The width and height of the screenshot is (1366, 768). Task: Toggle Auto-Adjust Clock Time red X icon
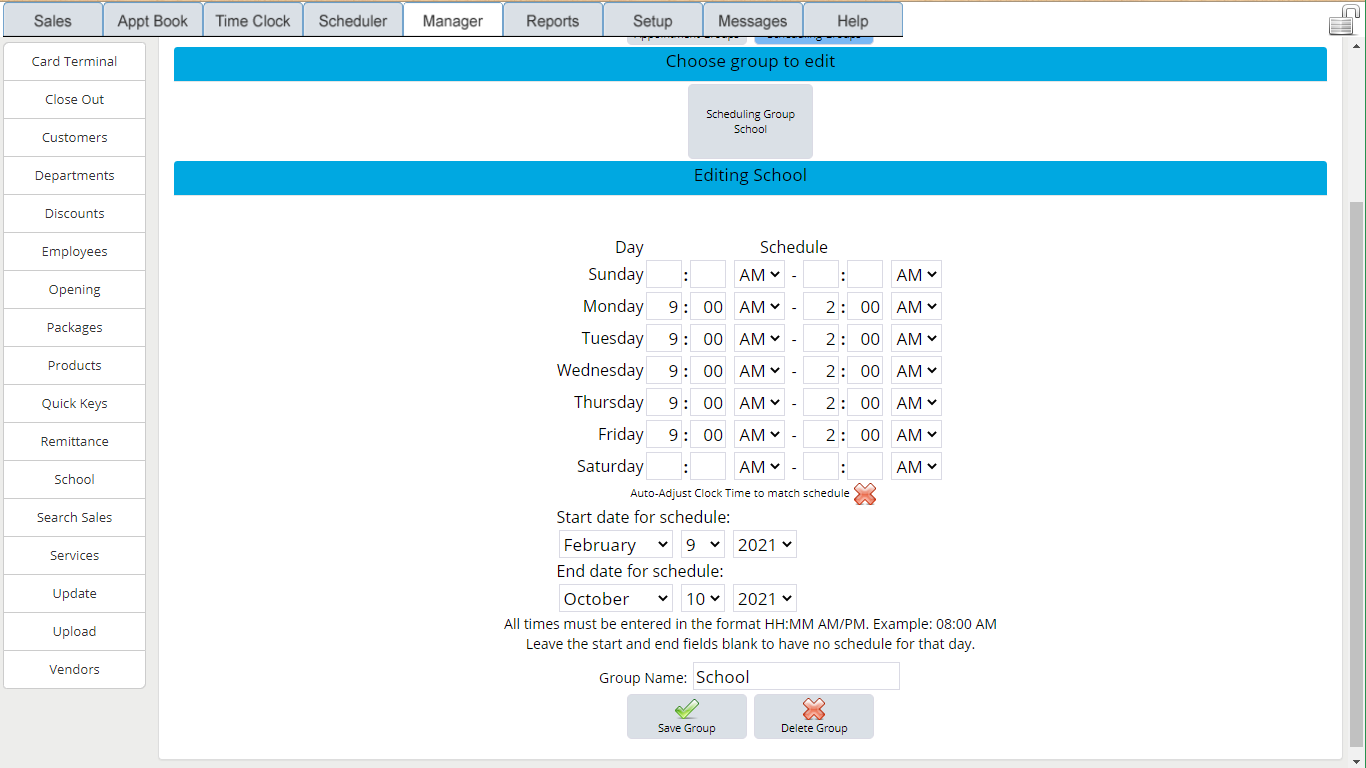tap(865, 494)
